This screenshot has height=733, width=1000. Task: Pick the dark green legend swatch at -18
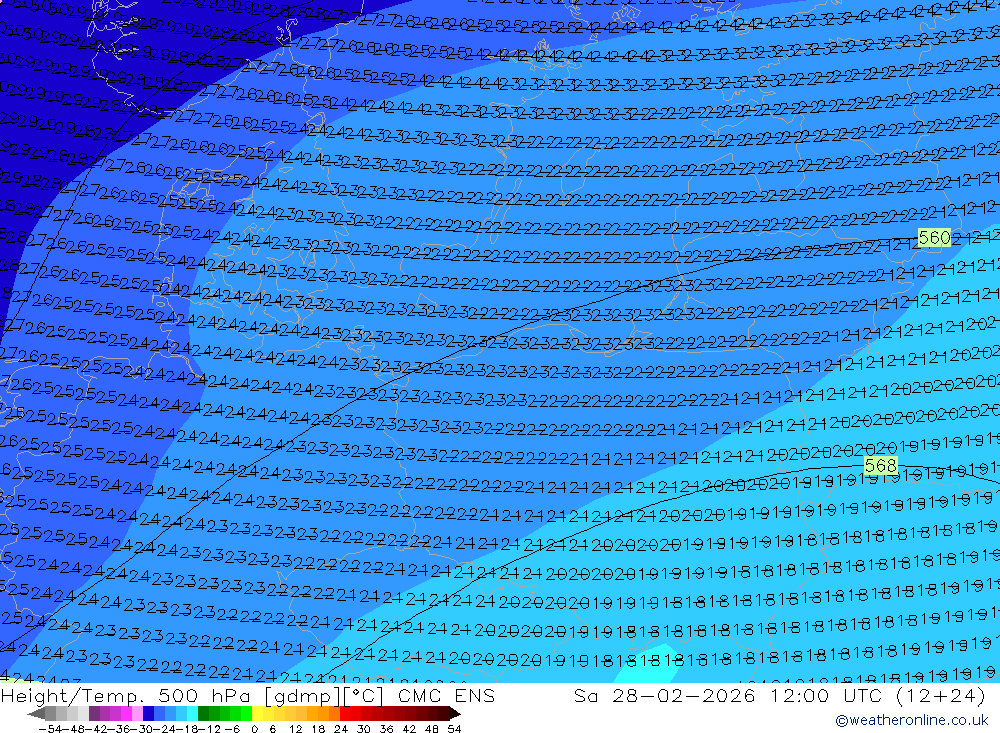pos(203,714)
